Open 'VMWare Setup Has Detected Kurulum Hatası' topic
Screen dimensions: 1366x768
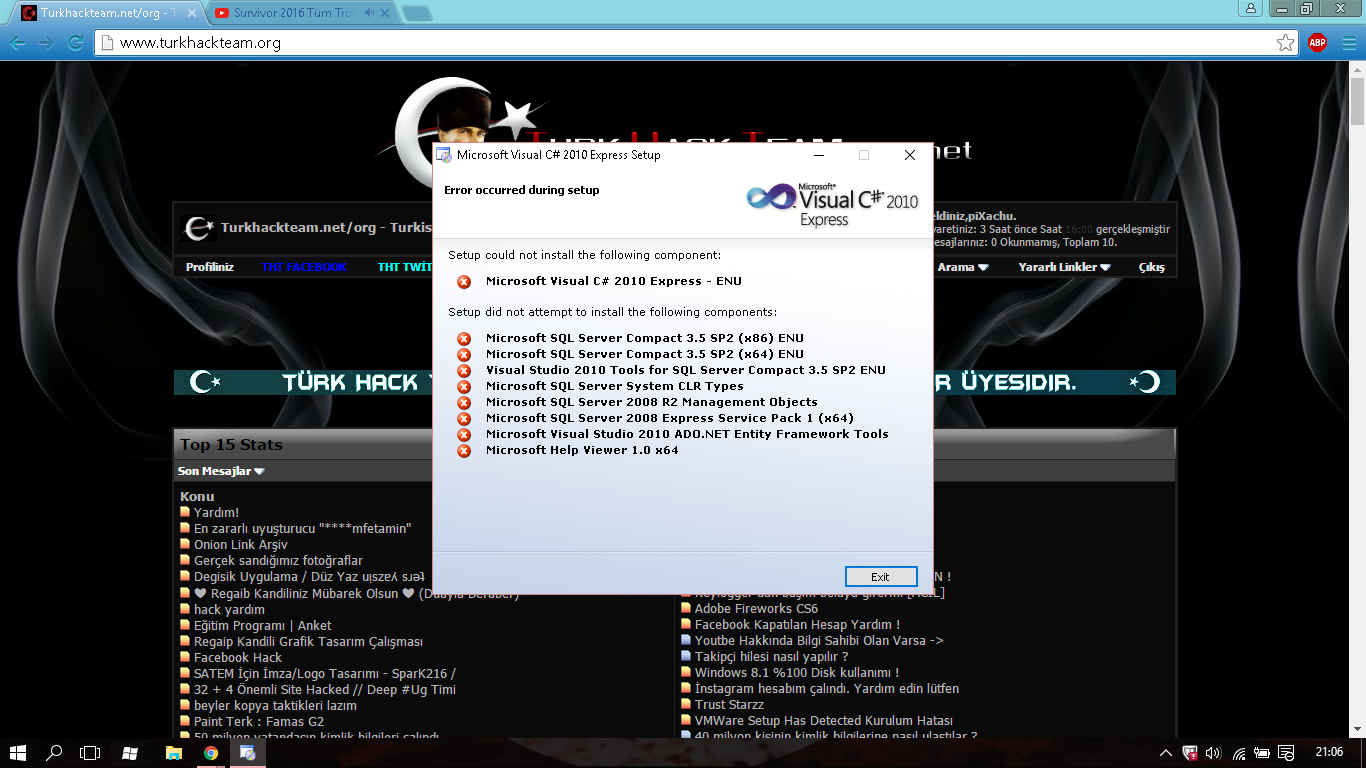[824, 720]
